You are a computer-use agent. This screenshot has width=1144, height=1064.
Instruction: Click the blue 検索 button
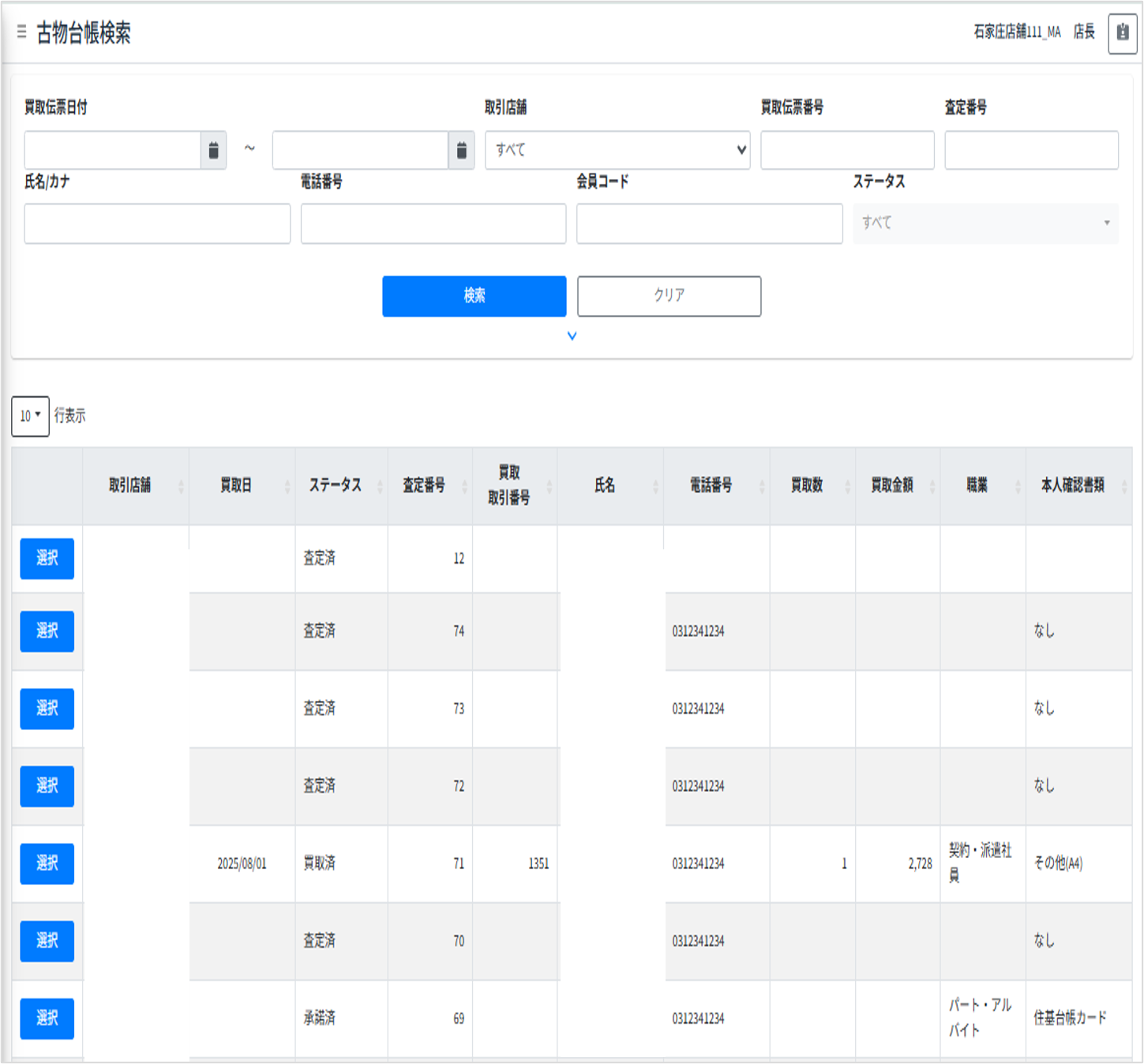point(474,296)
